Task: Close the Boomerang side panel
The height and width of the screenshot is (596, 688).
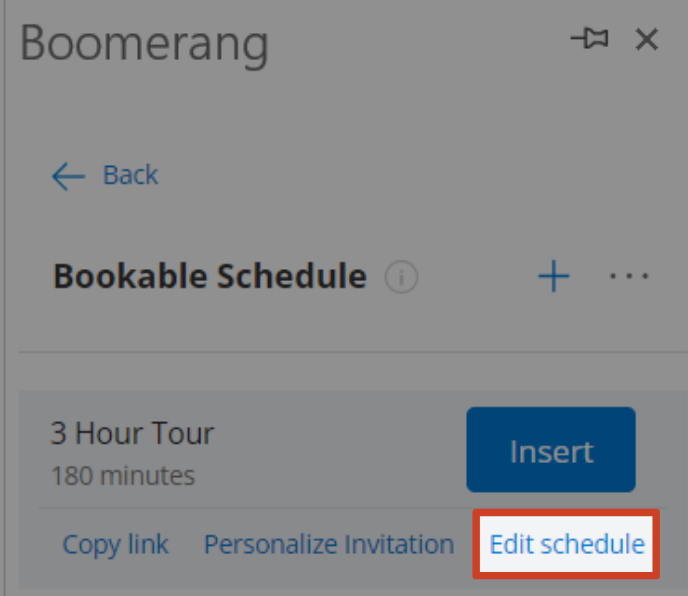Action: click(647, 39)
